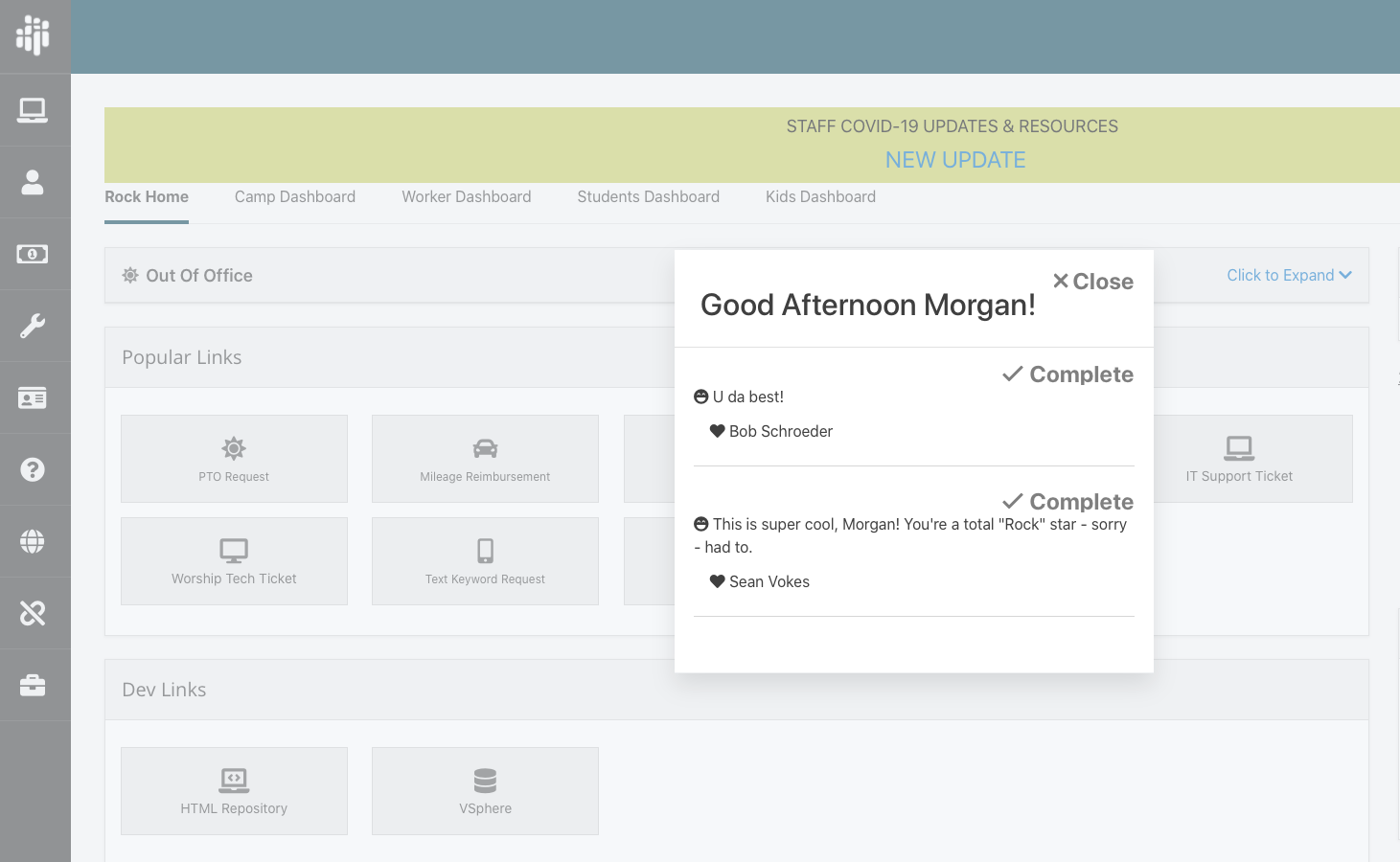1400x862 pixels.
Task: Click the VSphere label
Action: [x=485, y=808]
